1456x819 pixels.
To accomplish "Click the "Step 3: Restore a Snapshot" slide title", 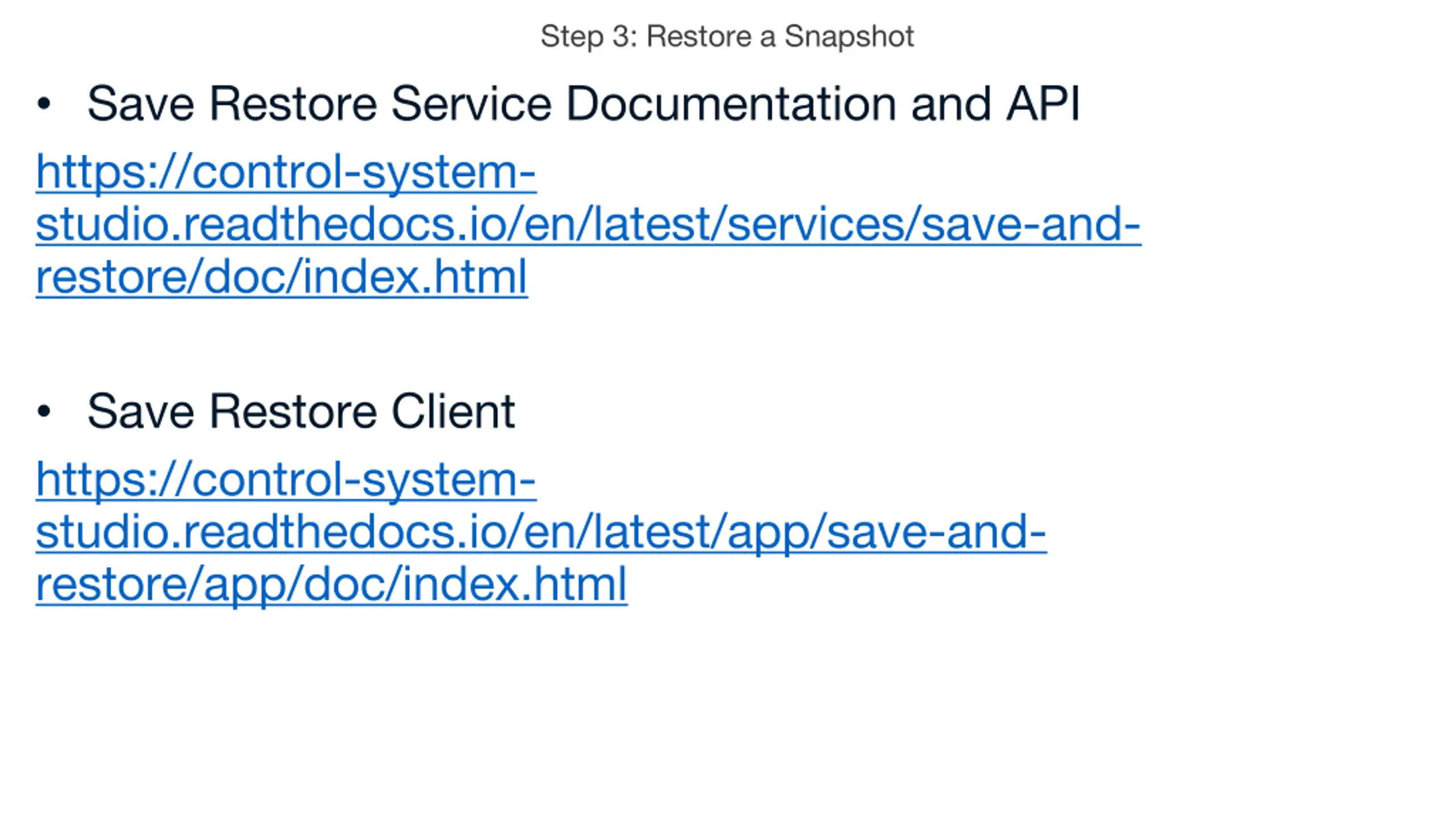I will pos(727,37).
